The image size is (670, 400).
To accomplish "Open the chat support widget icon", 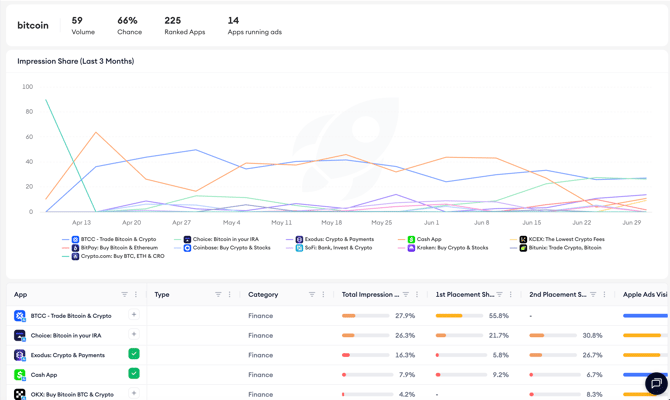I will [656, 383].
